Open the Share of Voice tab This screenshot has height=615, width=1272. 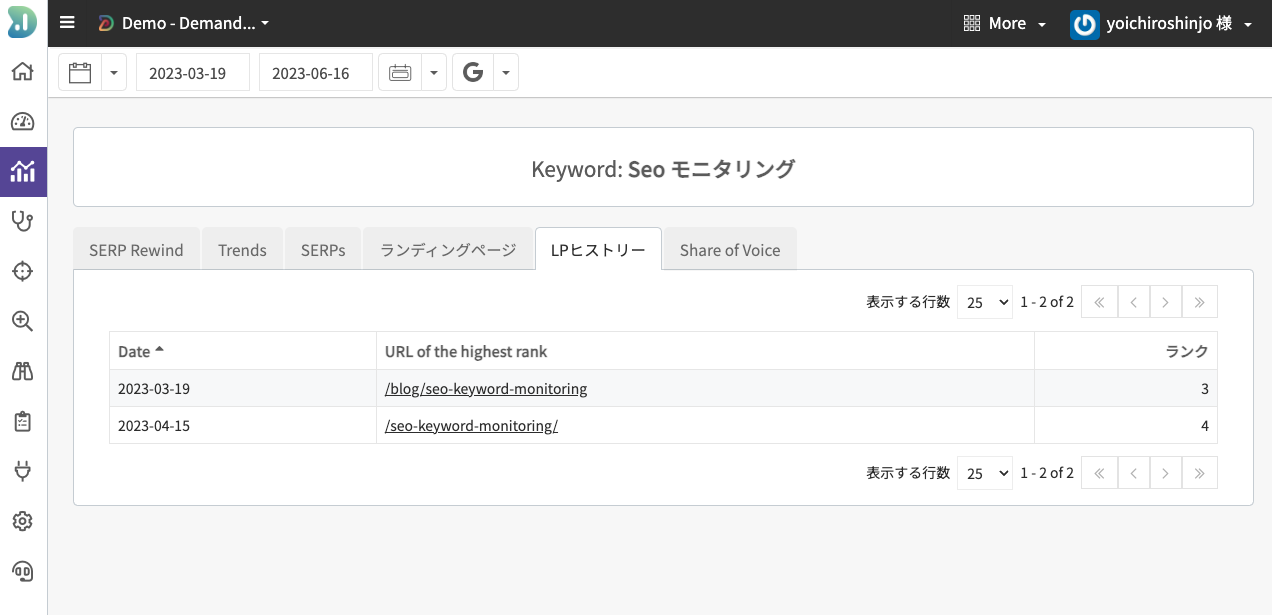click(730, 250)
